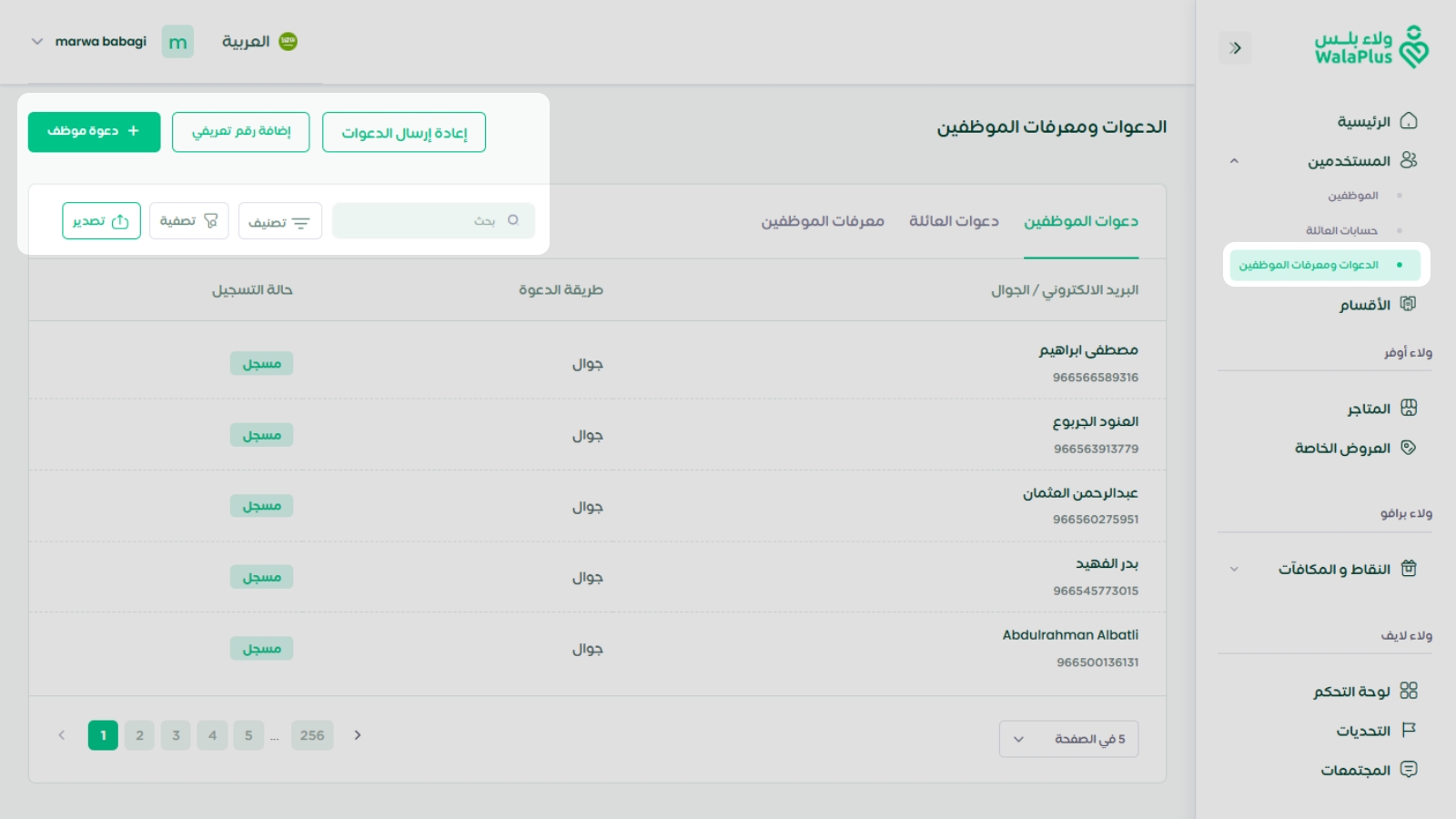Open the '5 في الصفحة' page-size dropdown
1456x819 pixels.
pyautogui.click(x=1068, y=739)
